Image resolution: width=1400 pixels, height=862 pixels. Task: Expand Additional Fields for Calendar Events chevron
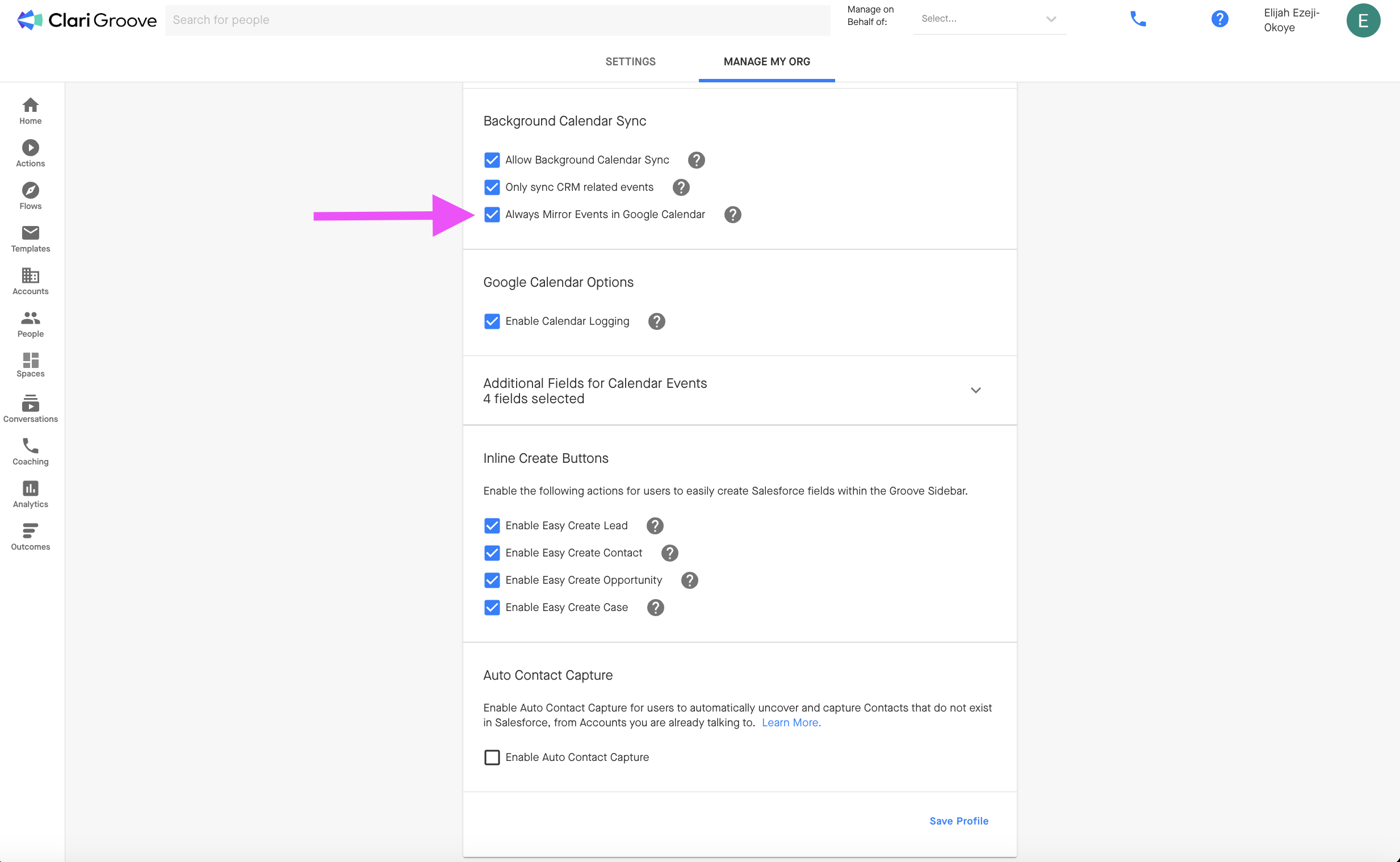point(975,391)
